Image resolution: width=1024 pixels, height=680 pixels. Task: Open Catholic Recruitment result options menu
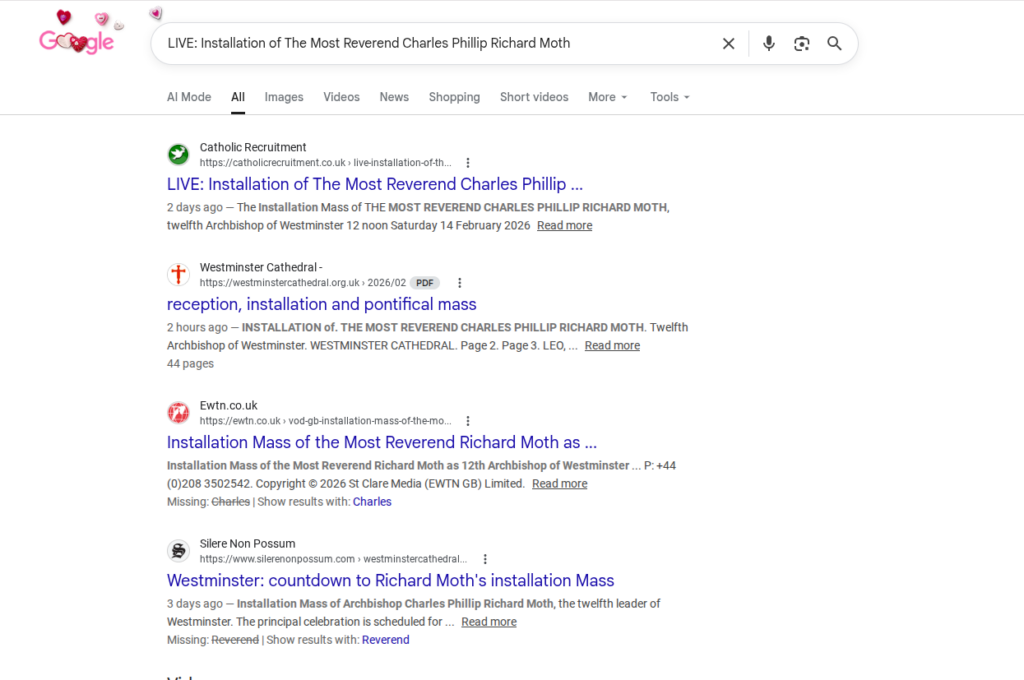468,163
